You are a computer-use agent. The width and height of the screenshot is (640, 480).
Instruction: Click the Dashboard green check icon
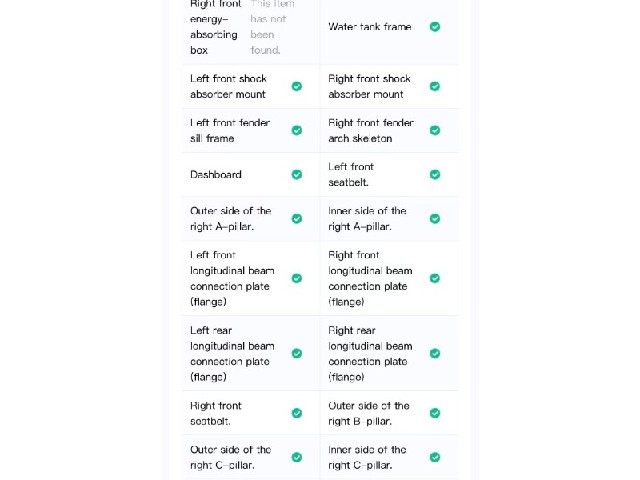click(297, 175)
